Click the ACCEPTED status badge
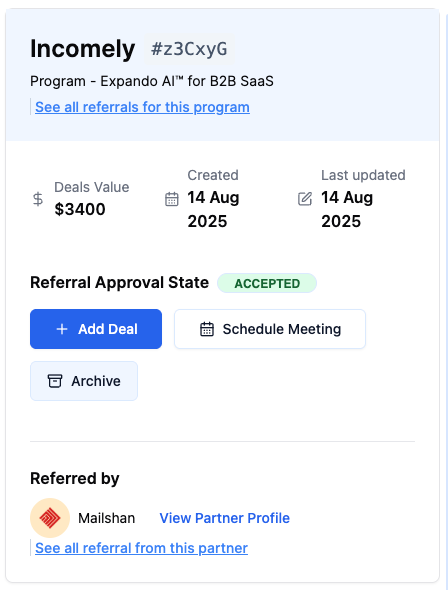Viewport: 448px width, 590px height. tap(267, 283)
